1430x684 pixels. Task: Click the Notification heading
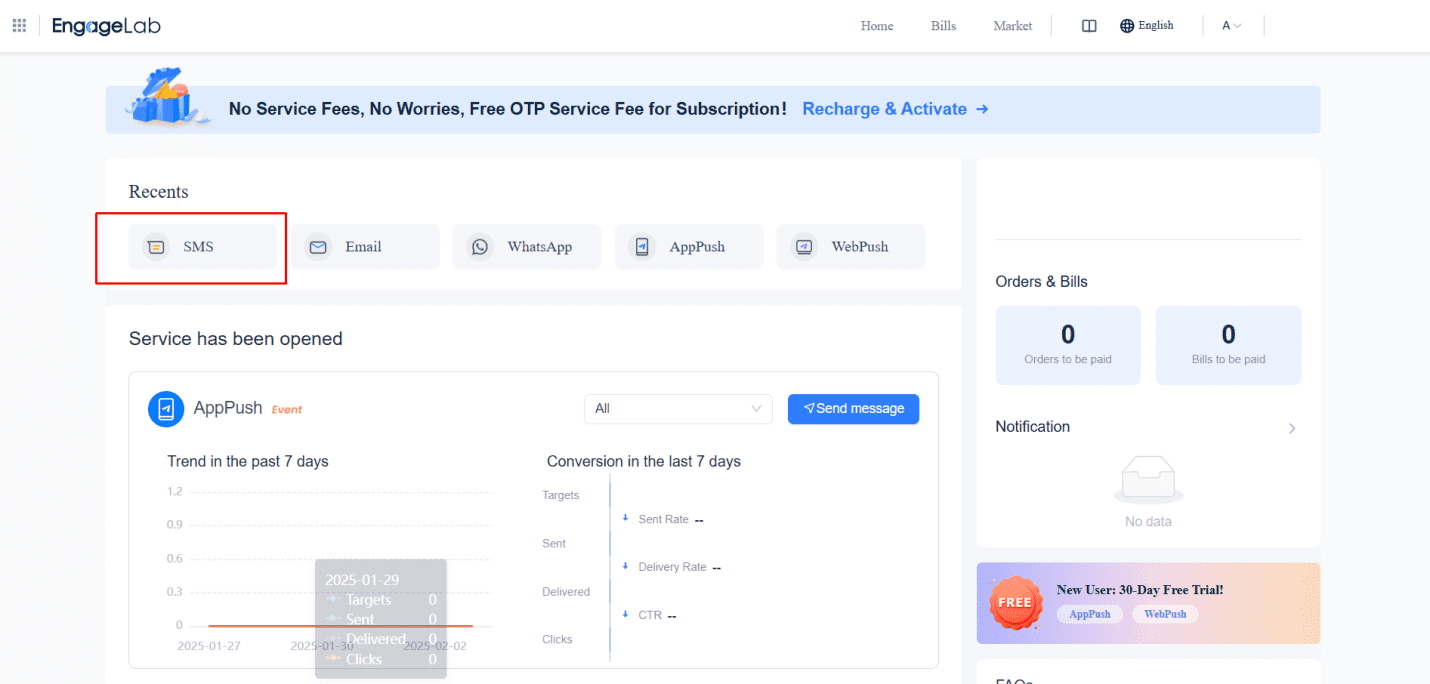[x=1032, y=427]
